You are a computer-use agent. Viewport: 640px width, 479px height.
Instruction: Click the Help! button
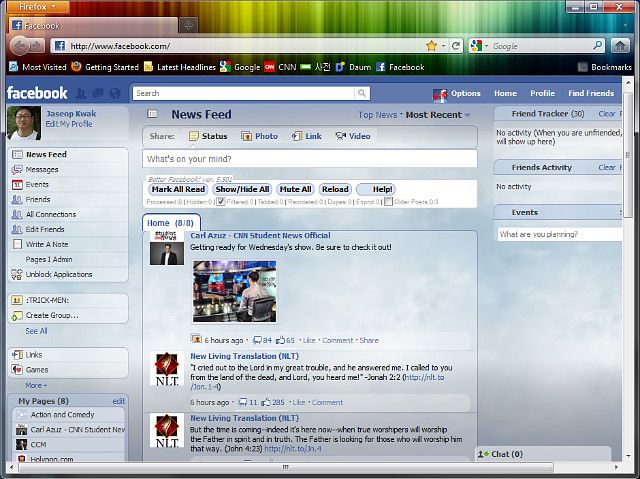(376, 189)
